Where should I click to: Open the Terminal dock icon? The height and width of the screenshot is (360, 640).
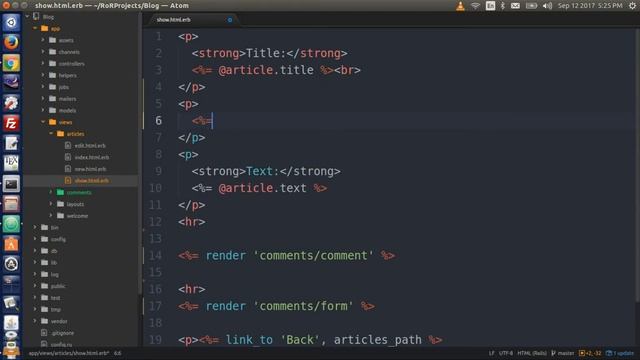(11, 184)
